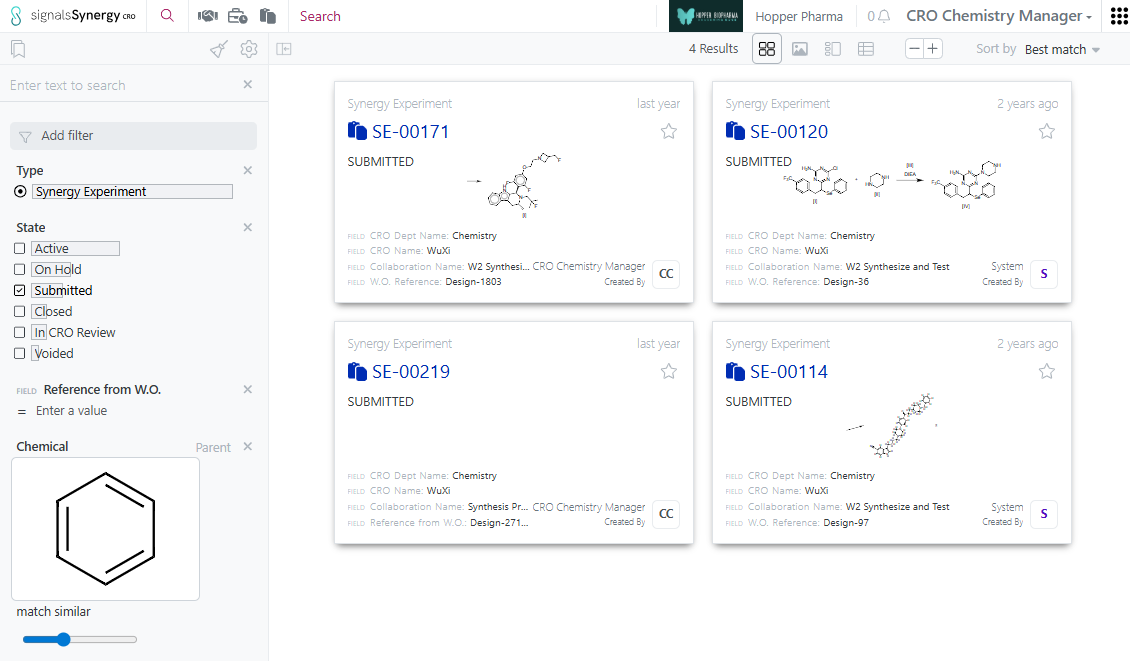
Task: Open filter settings gear icon
Action: 249,49
